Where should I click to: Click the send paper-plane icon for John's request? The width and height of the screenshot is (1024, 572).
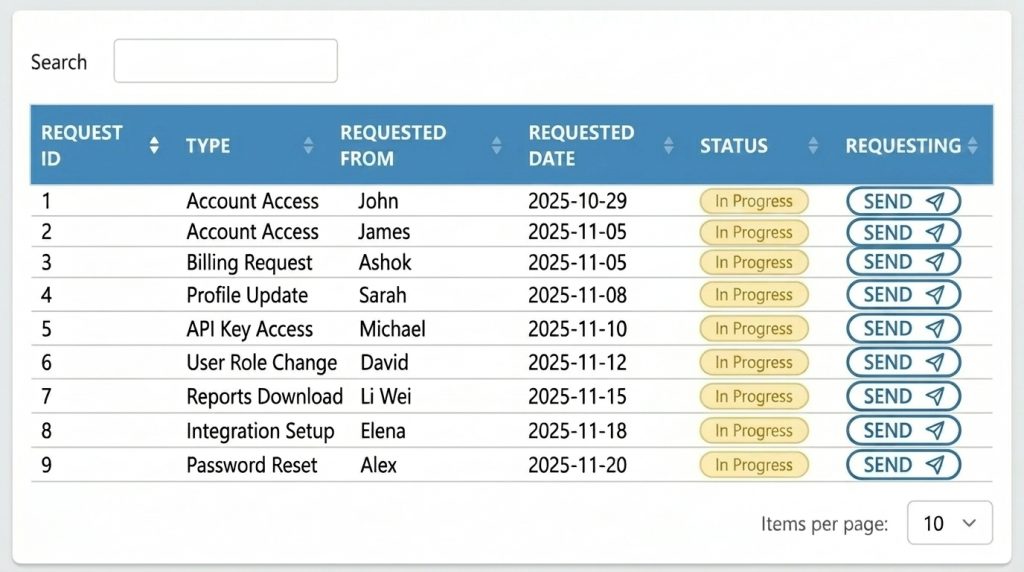tap(935, 201)
